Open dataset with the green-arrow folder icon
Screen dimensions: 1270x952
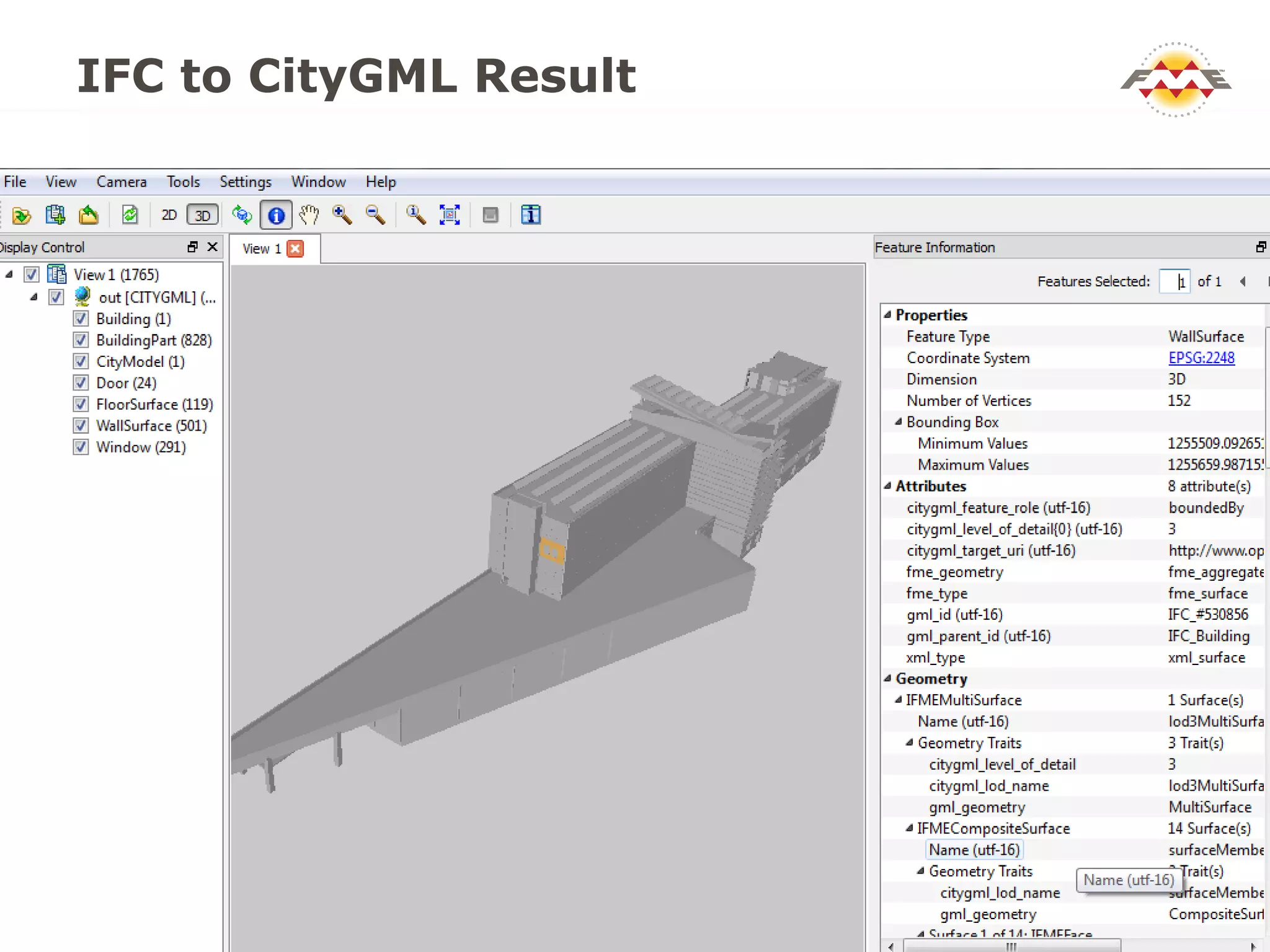point(22,215)
